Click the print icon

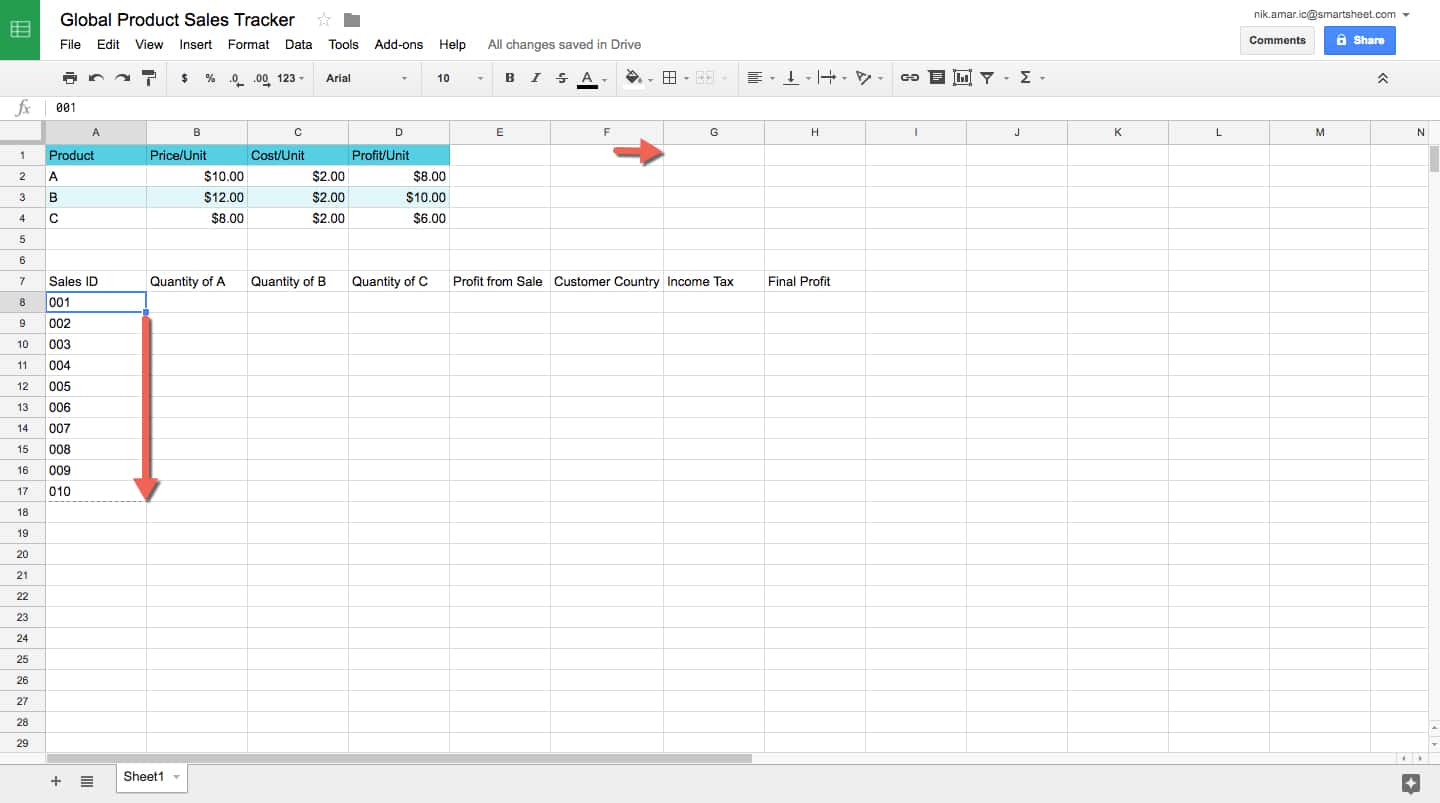(x=69, y=78)
